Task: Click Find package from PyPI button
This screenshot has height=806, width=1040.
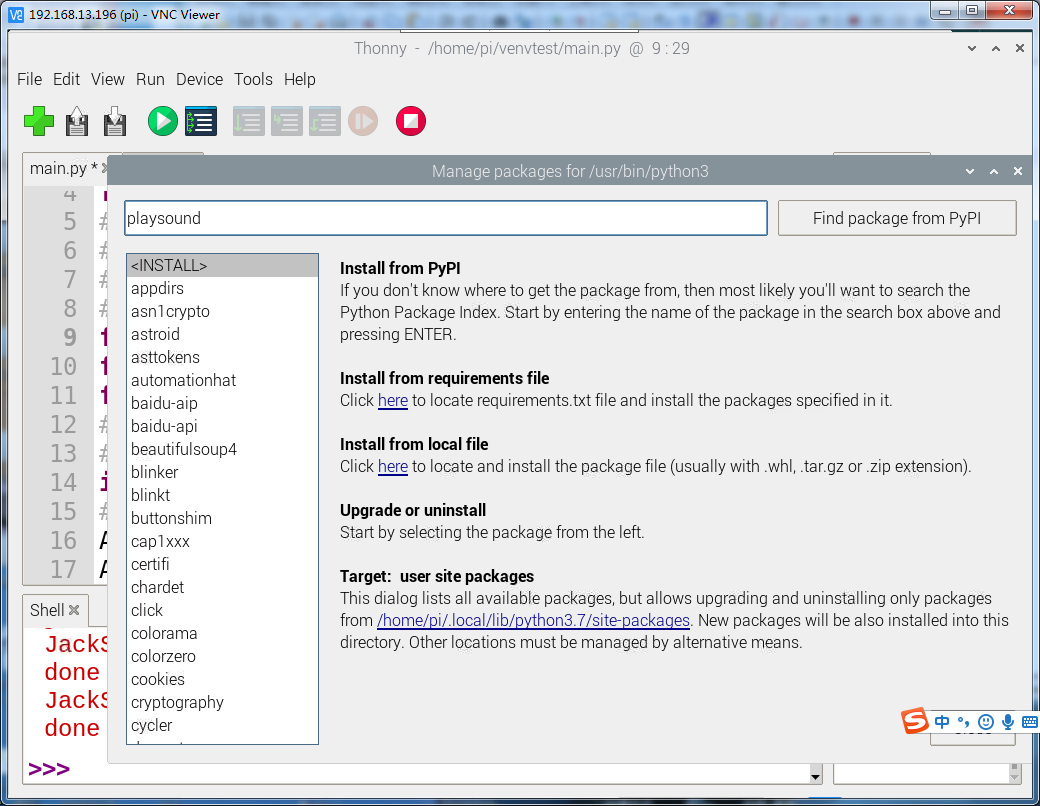Action: (x=897, y=218)
